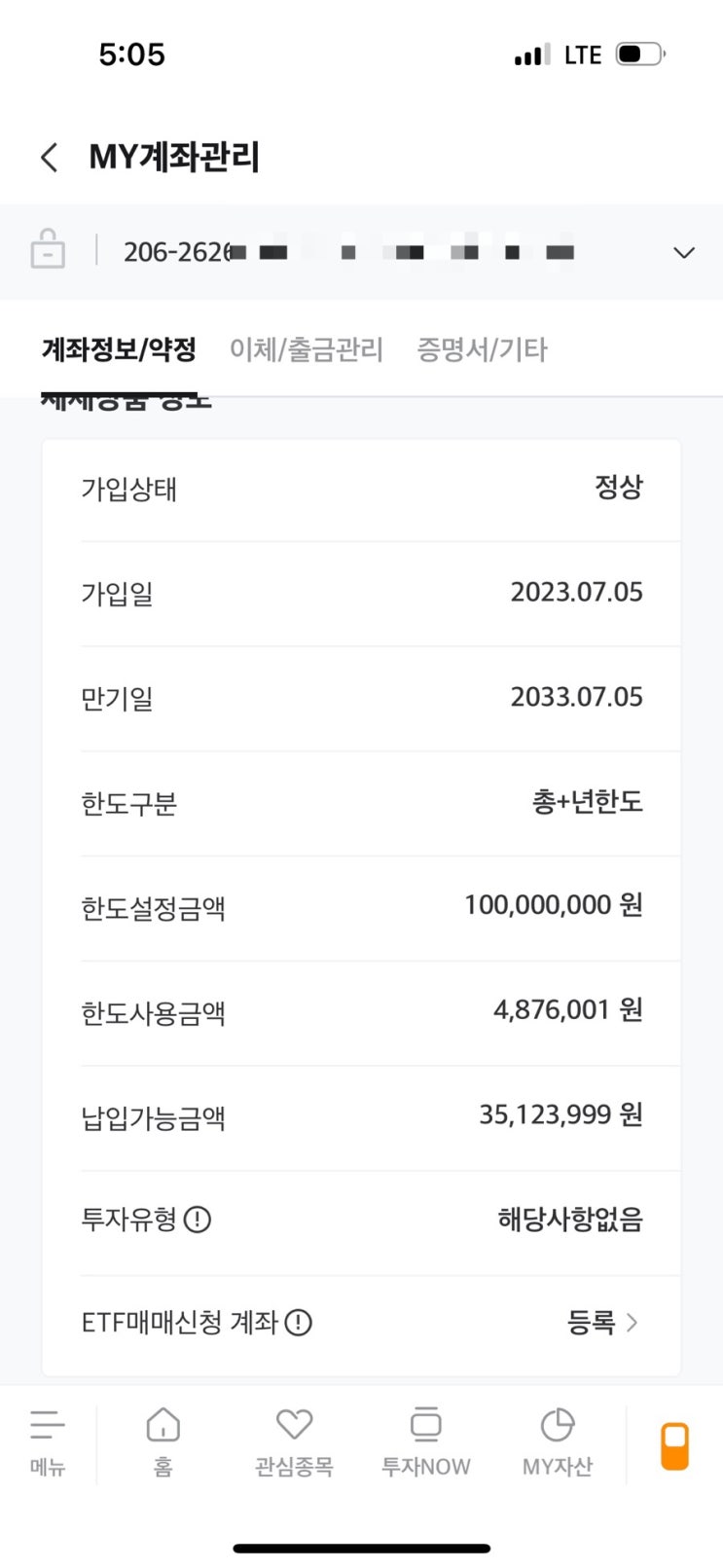Switch to 증명서/기타 tab
The width and height of the screenshot is (723, 1568).
tap(482, 349)
